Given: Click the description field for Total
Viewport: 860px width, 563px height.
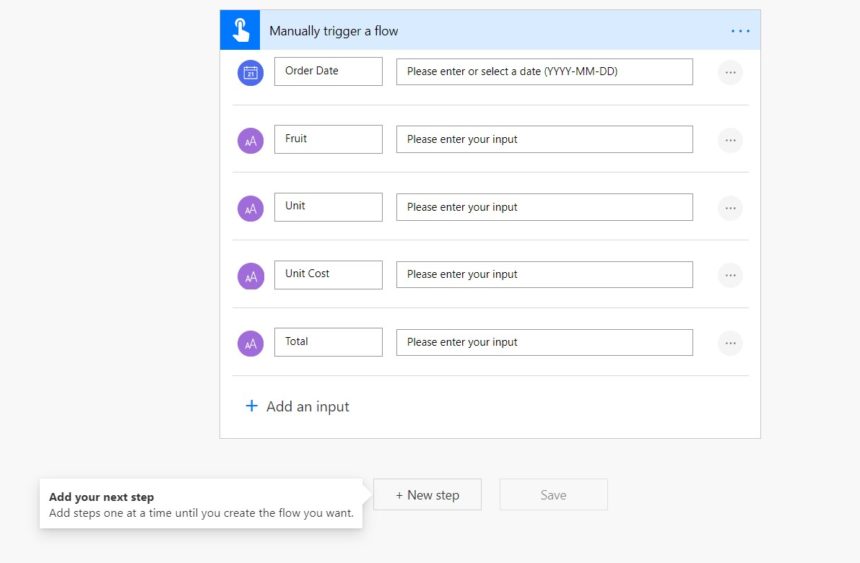Looking at the screenshot, I should point(545,342).
